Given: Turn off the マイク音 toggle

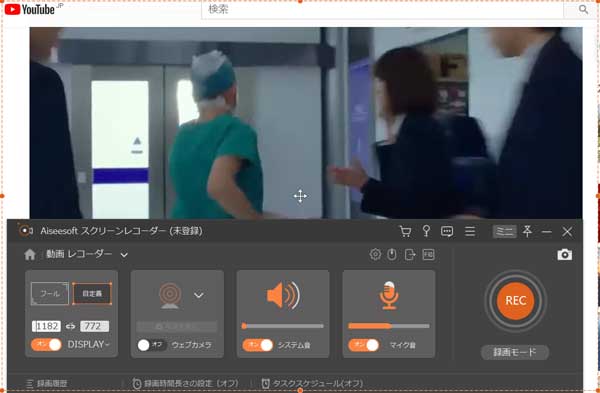Looking at the screenshot, I should click(x=364, y=345).
